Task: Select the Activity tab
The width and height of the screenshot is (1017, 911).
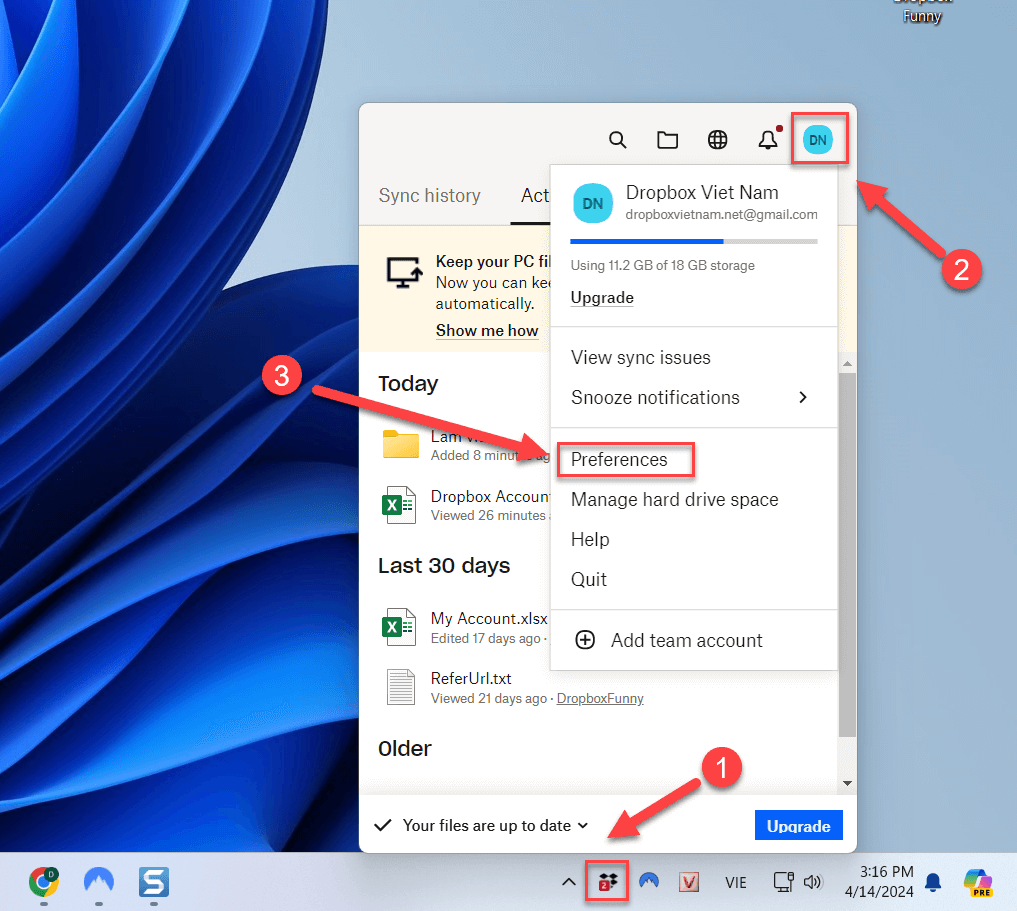Action: 535,195
